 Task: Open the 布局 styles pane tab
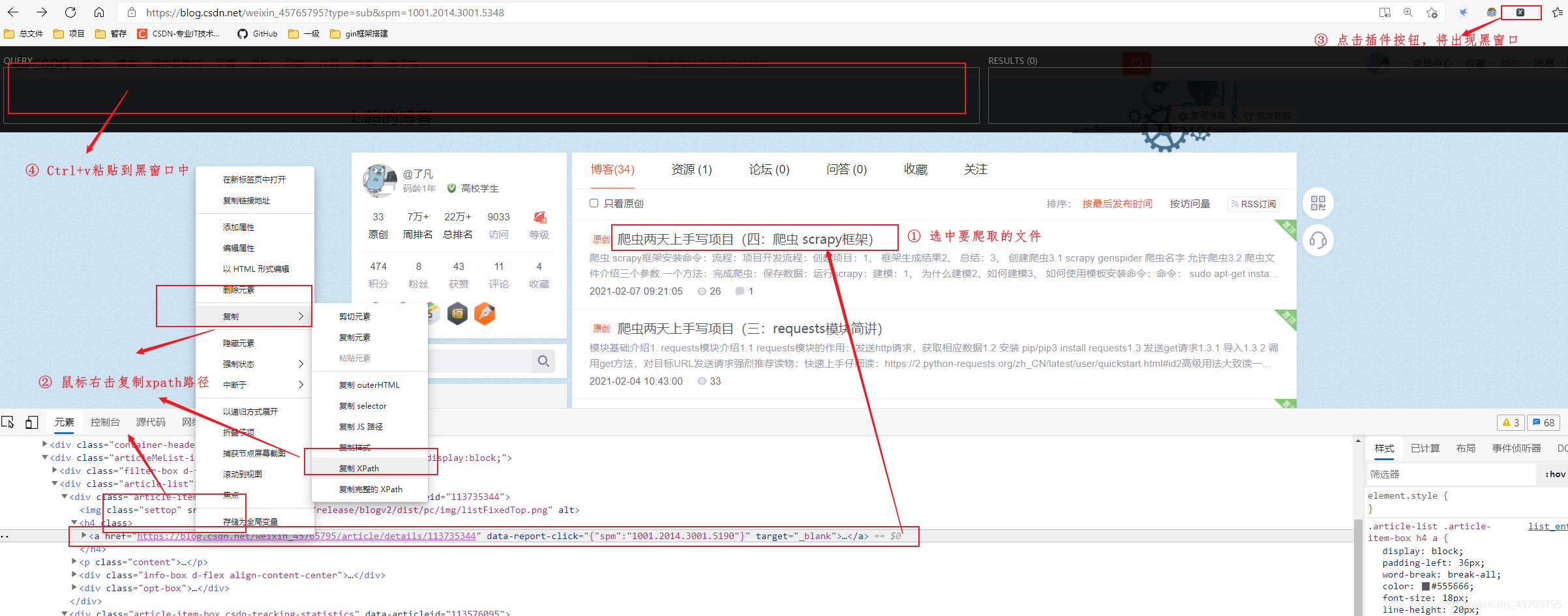[x=1466, y=448]
